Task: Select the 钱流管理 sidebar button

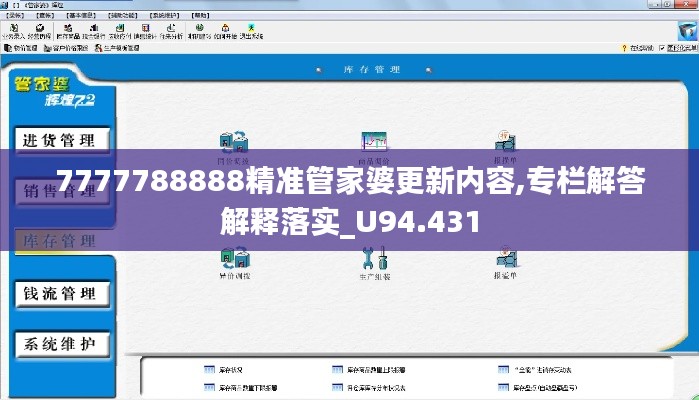Action: click(60, 293)
